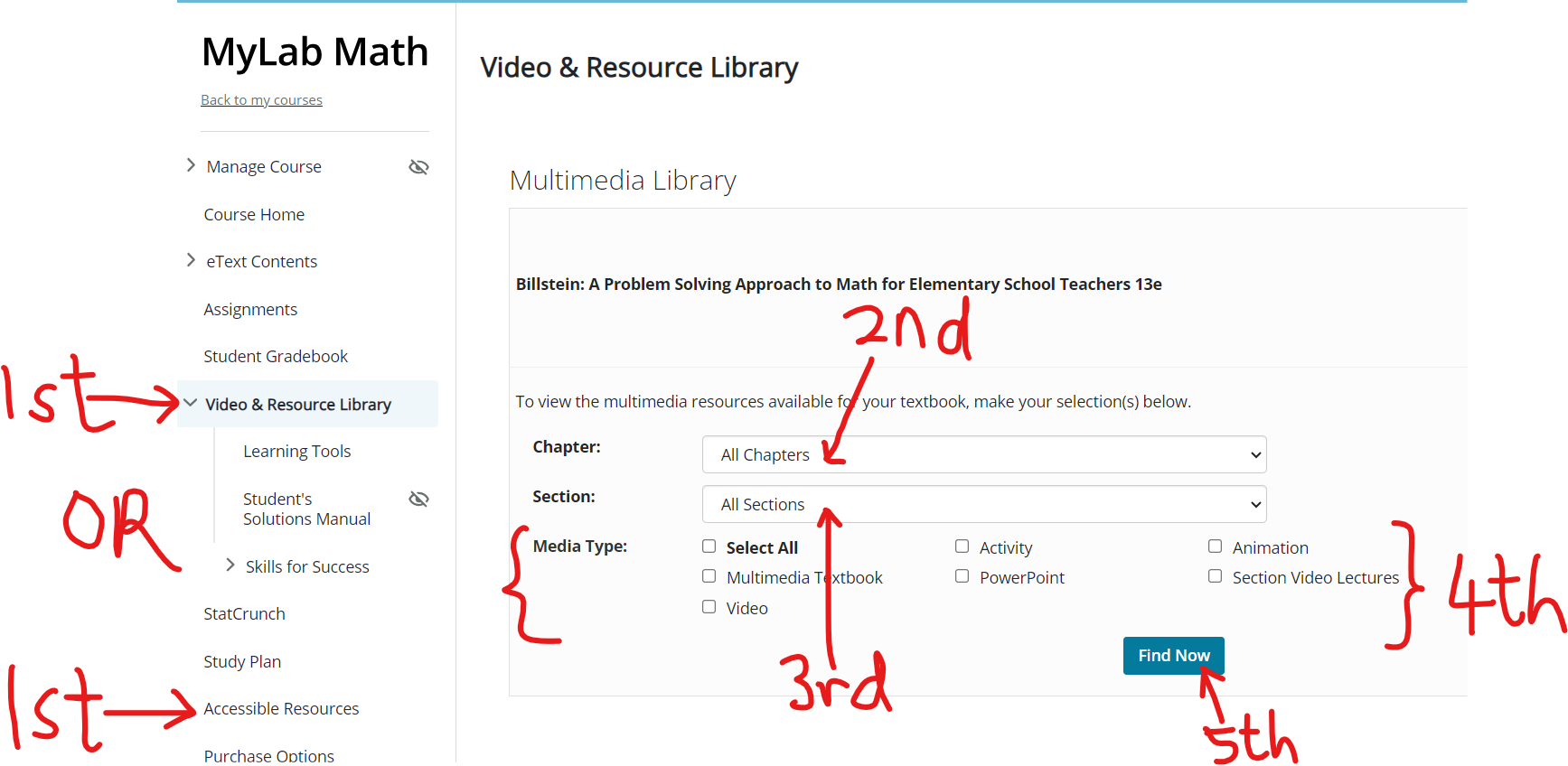Viewport: 1568px width, 766px height.
Task: Open StatCrunch from the sidebar
Action: click(x=244, y=614)
